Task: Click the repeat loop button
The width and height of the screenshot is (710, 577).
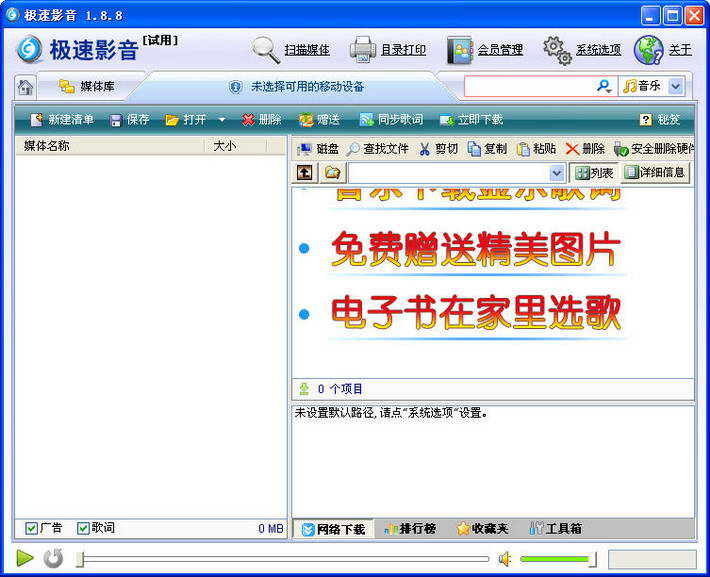Action: (x=53, y=558)
